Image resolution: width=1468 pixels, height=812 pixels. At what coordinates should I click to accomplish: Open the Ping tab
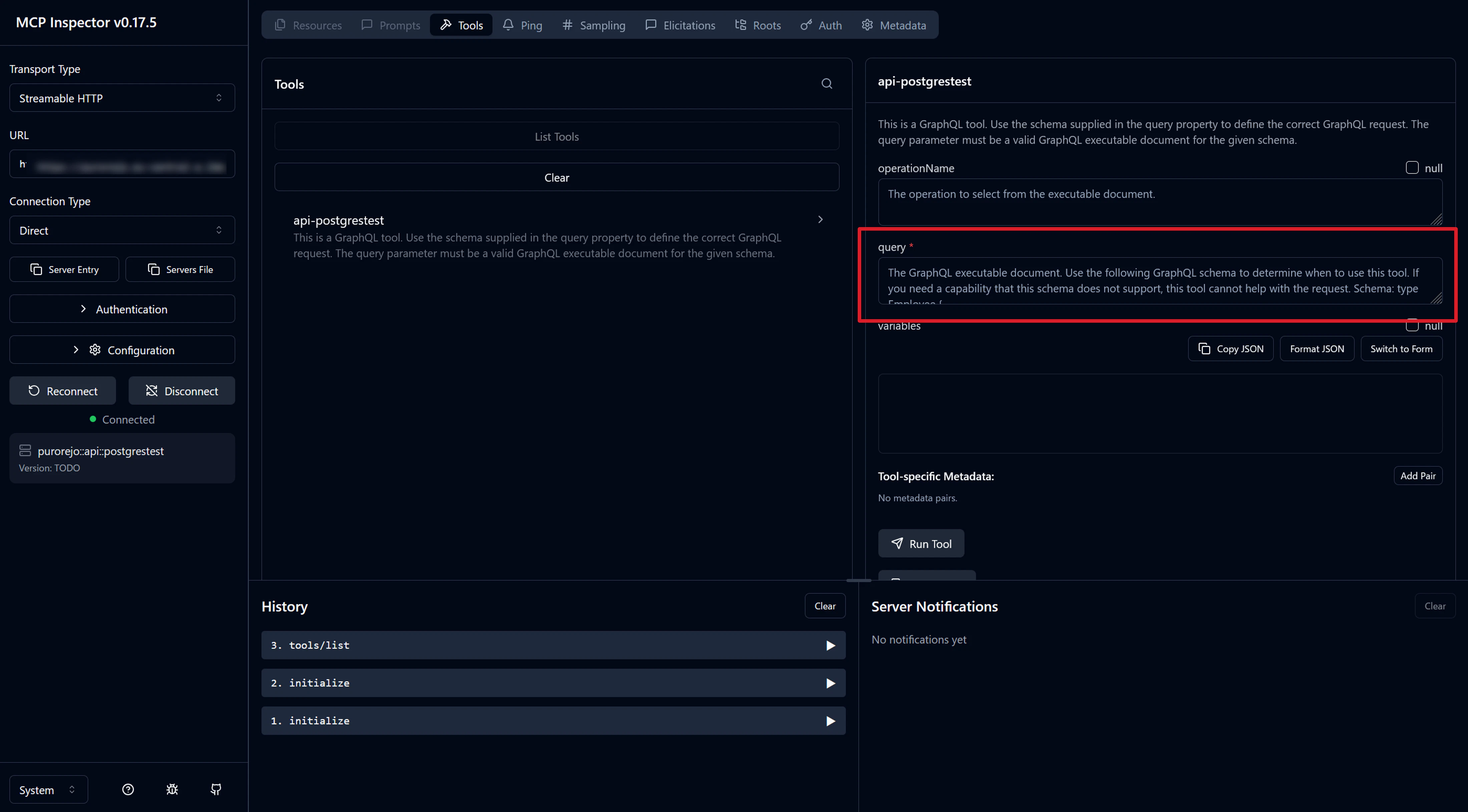tap(522, 25)
